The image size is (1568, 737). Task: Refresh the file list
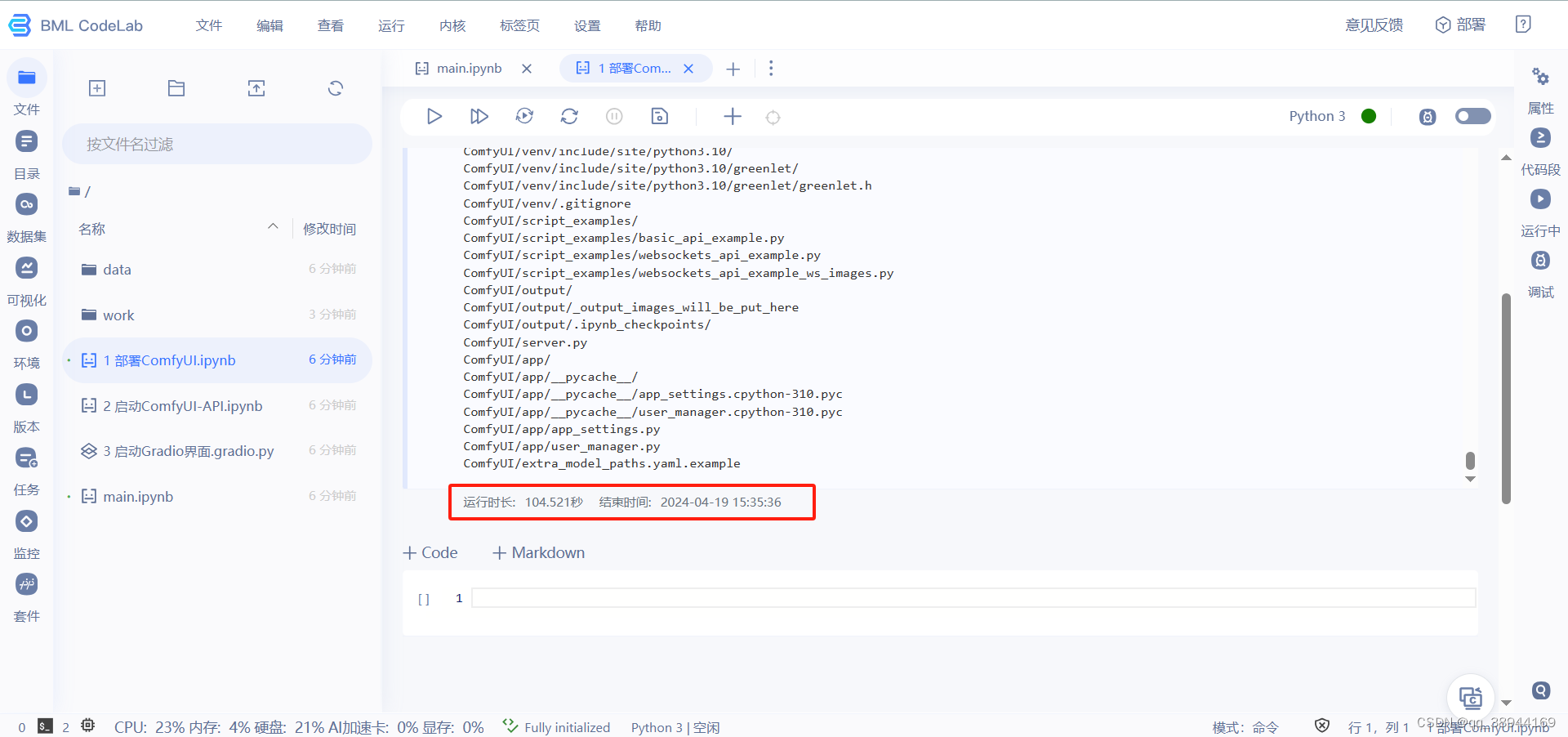click(336, 88)
